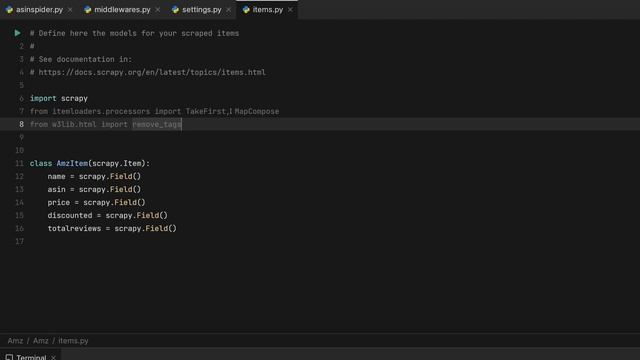Click the 'price = scrapy.Field()' line
Image resolution: width=640 pixels, height=360 pixels.
96,202
